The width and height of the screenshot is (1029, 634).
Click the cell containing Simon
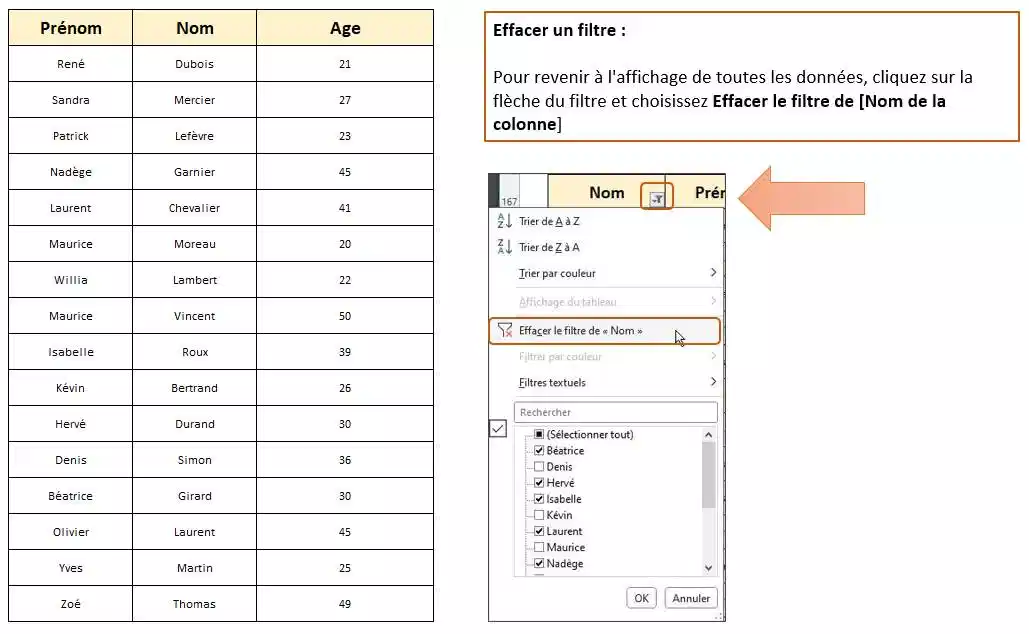click(x=195, y=460)
